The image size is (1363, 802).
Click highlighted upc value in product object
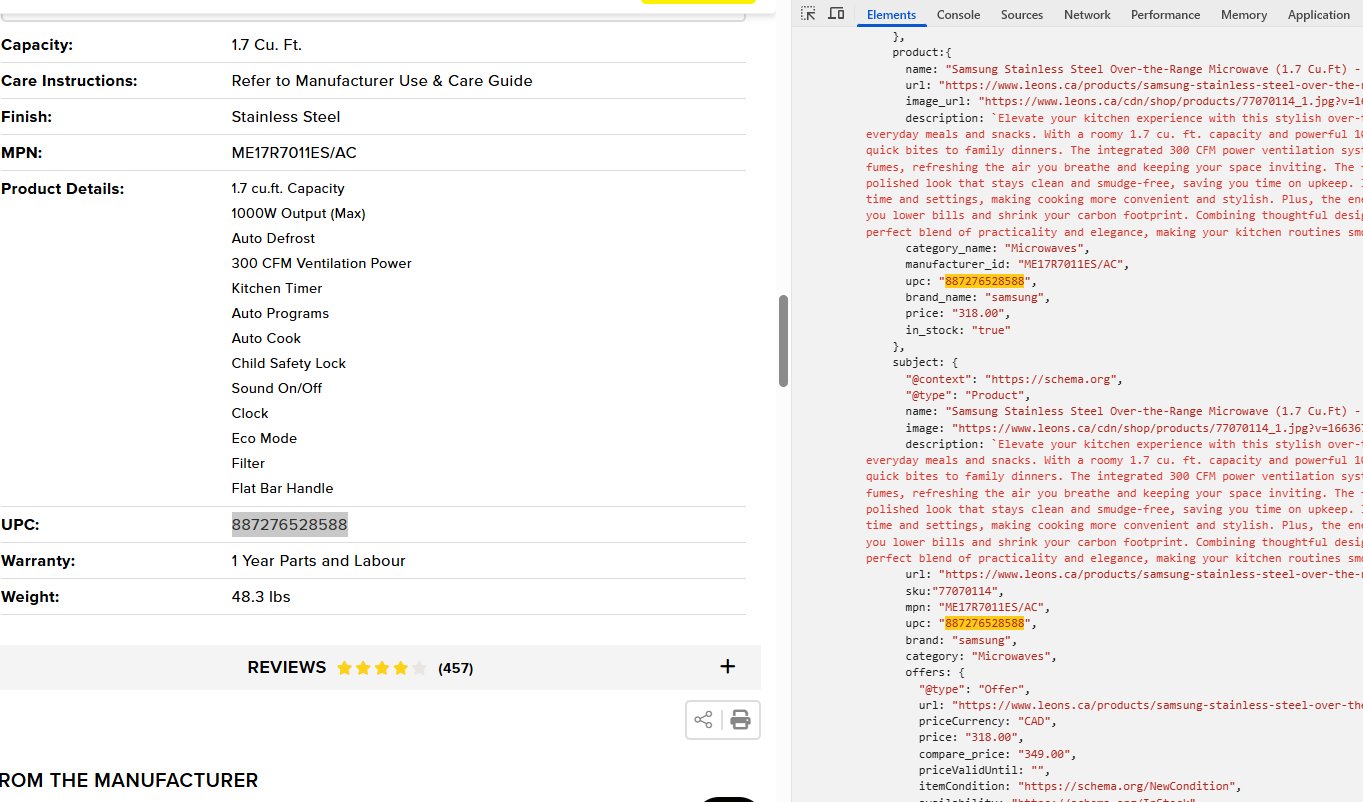click(985, 281)
